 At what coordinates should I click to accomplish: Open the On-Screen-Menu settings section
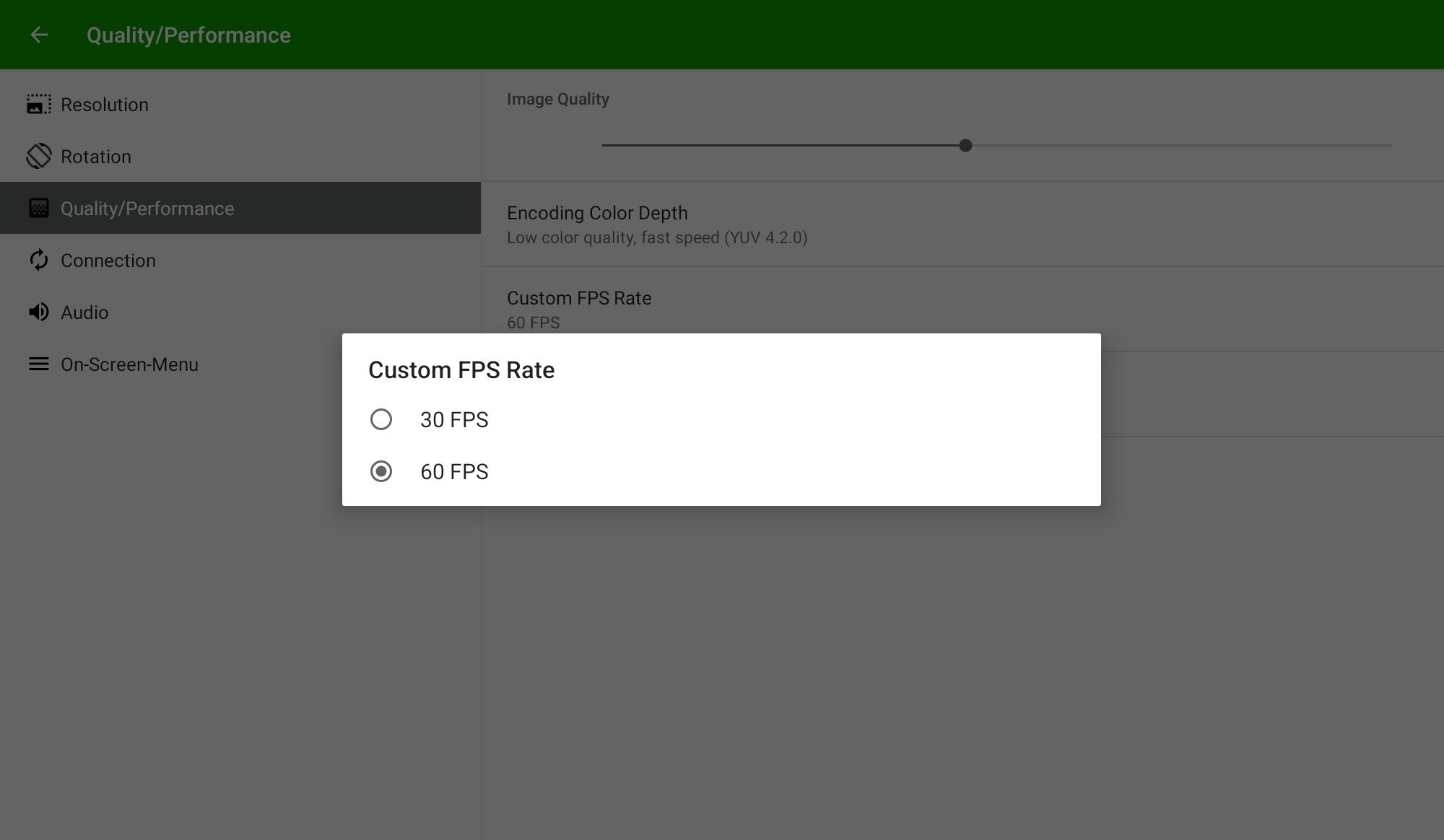click(129, 364)
